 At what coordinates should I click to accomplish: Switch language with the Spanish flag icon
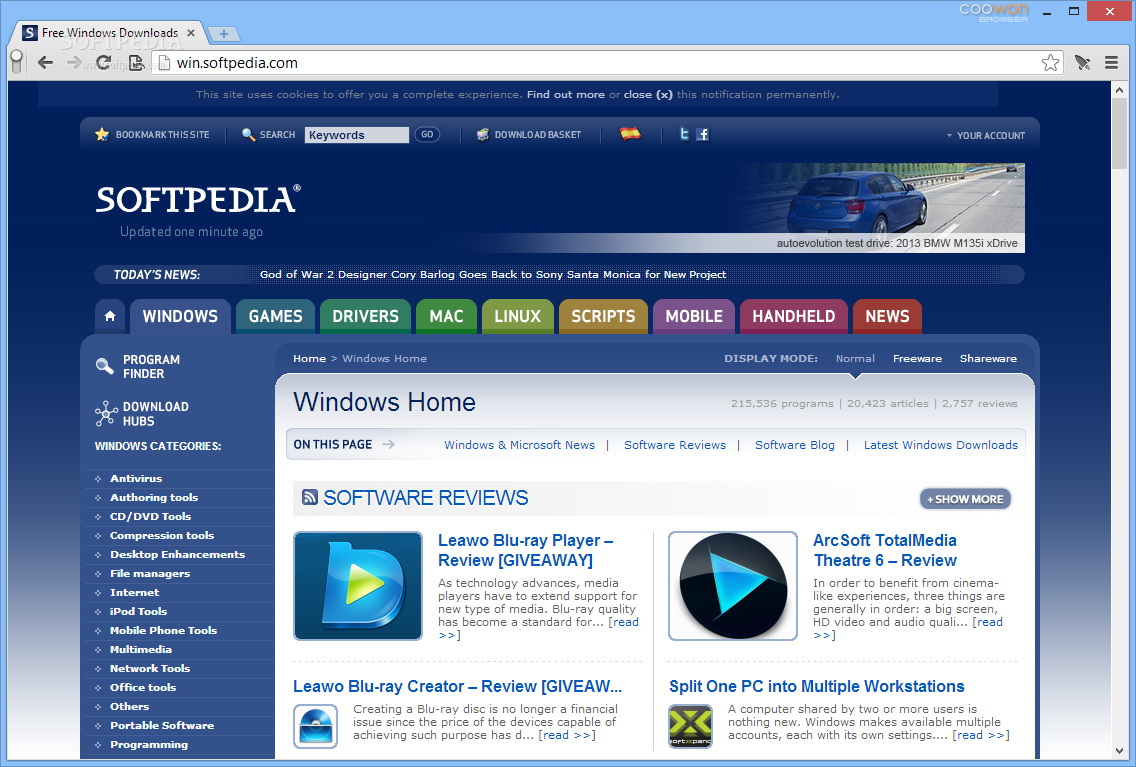[x=630, y=134]
